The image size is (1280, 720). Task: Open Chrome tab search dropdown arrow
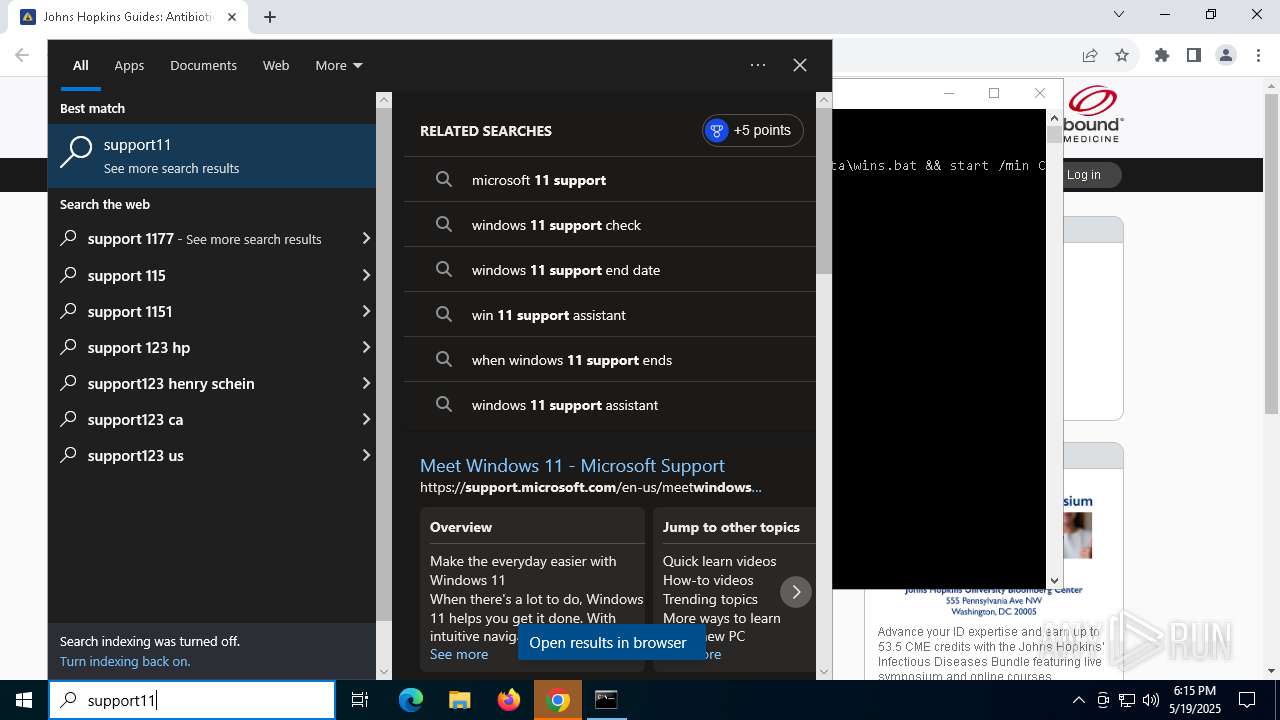(1119, 15)
